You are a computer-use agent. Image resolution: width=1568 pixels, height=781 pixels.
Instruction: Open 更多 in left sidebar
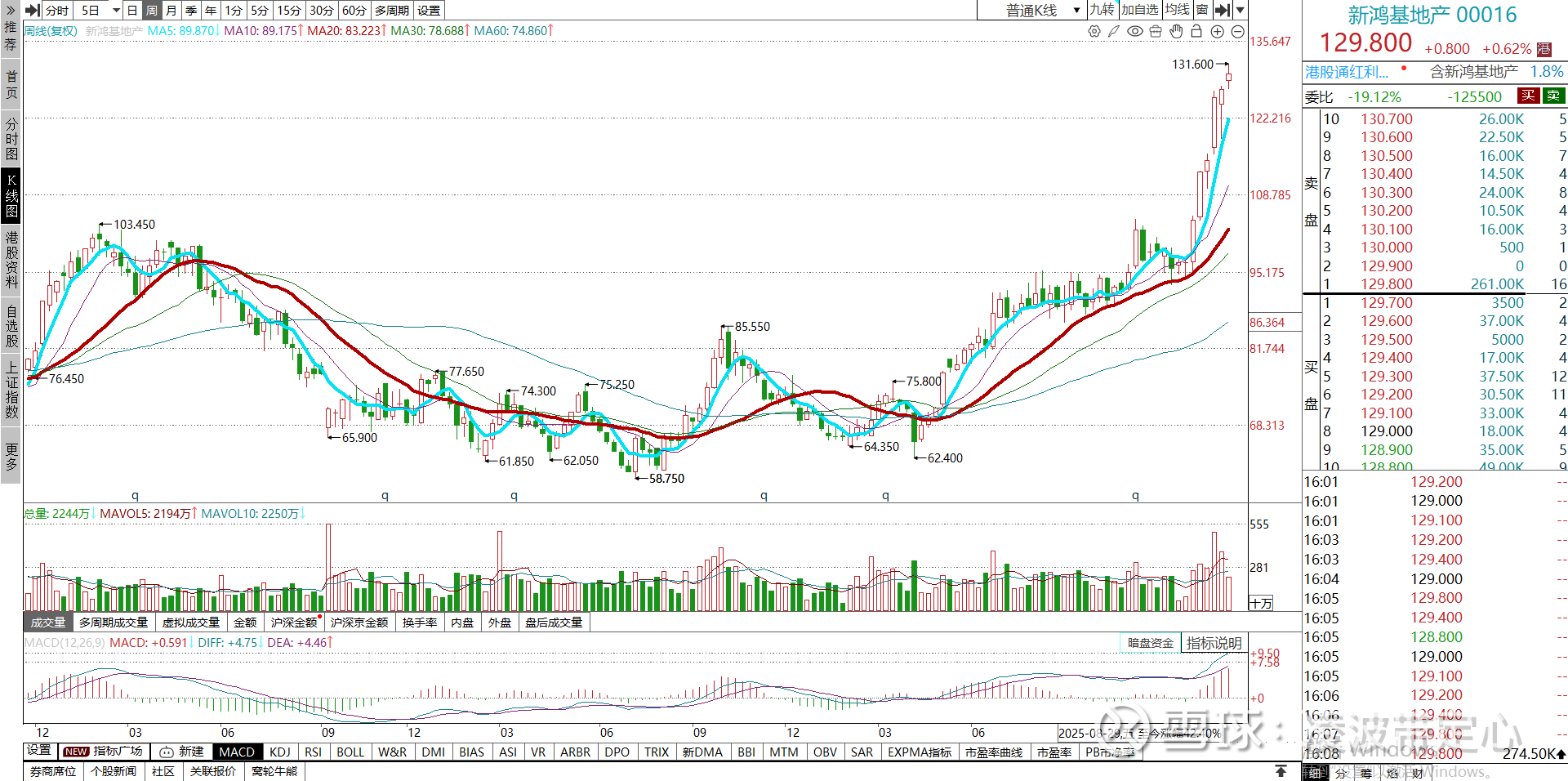point(11,457)
